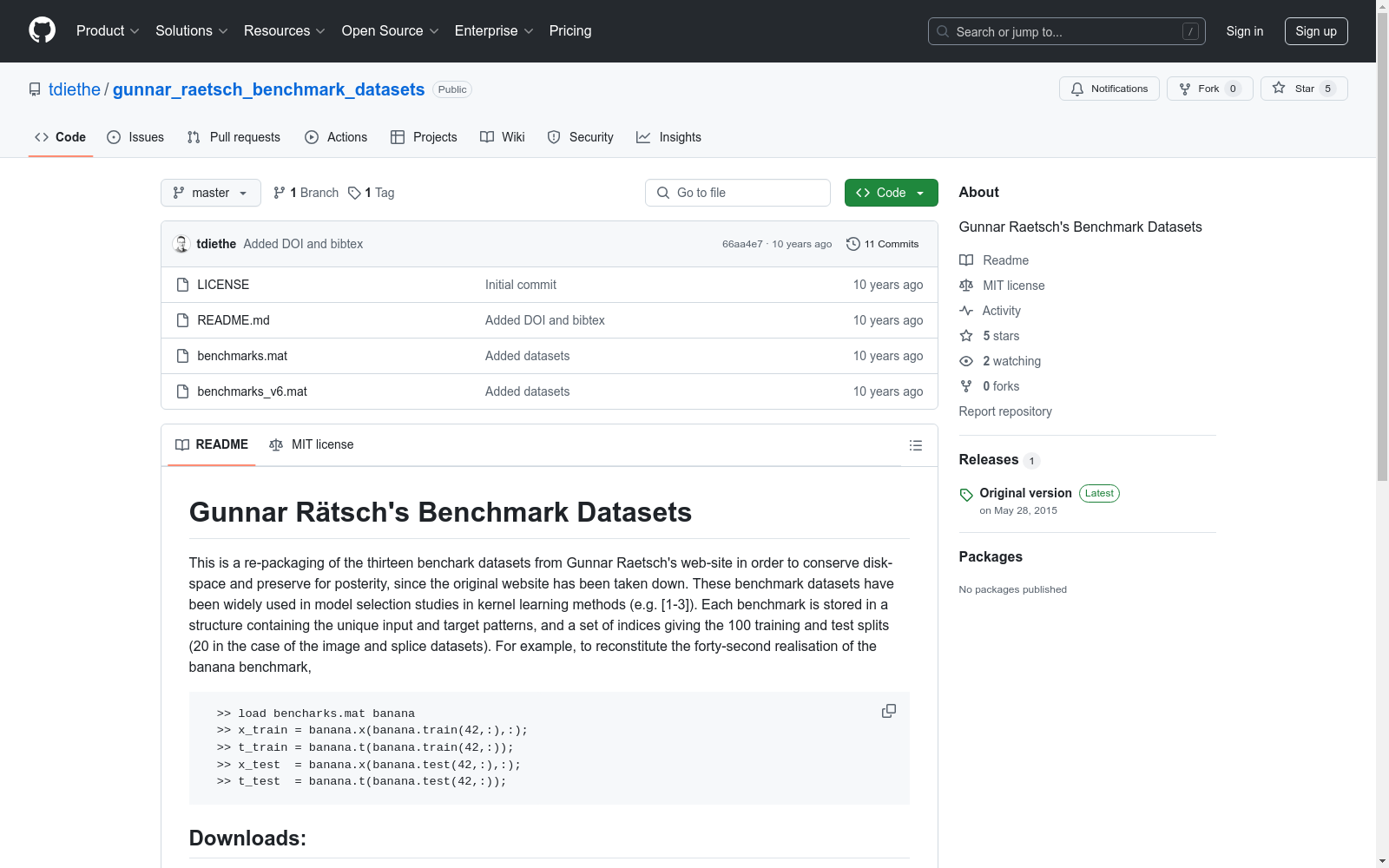Open the tdiethe owner link
Screen dimensions: 1389x868
click(x=75, y=89)
